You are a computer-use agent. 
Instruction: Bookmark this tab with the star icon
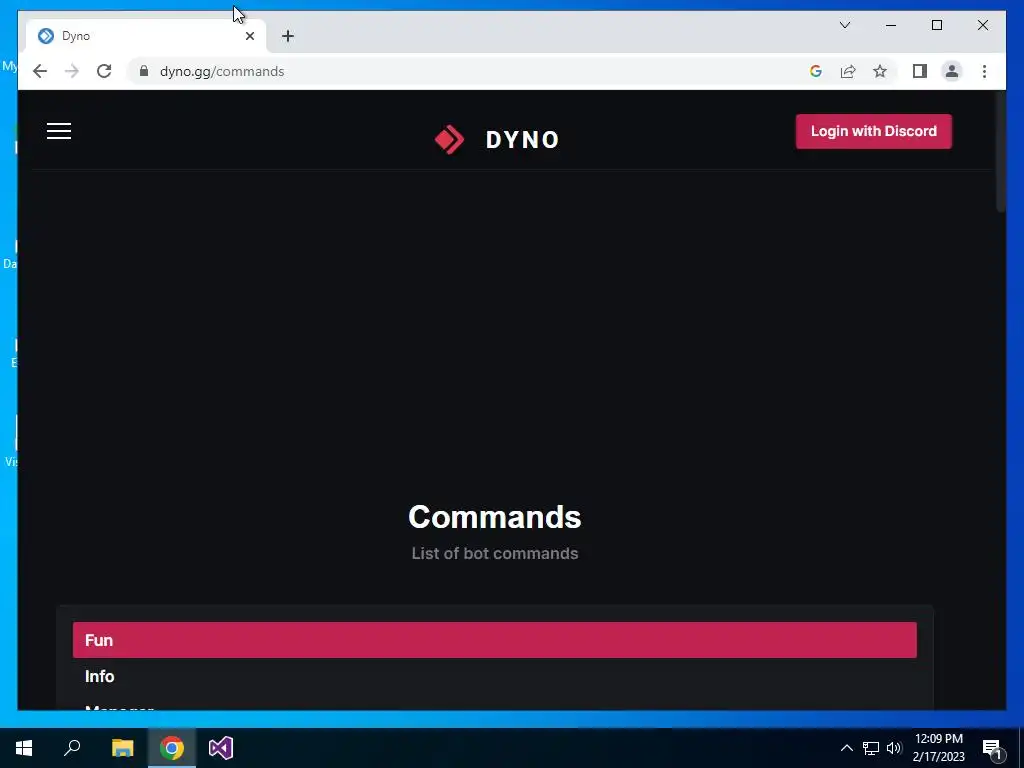pos(880,71)
